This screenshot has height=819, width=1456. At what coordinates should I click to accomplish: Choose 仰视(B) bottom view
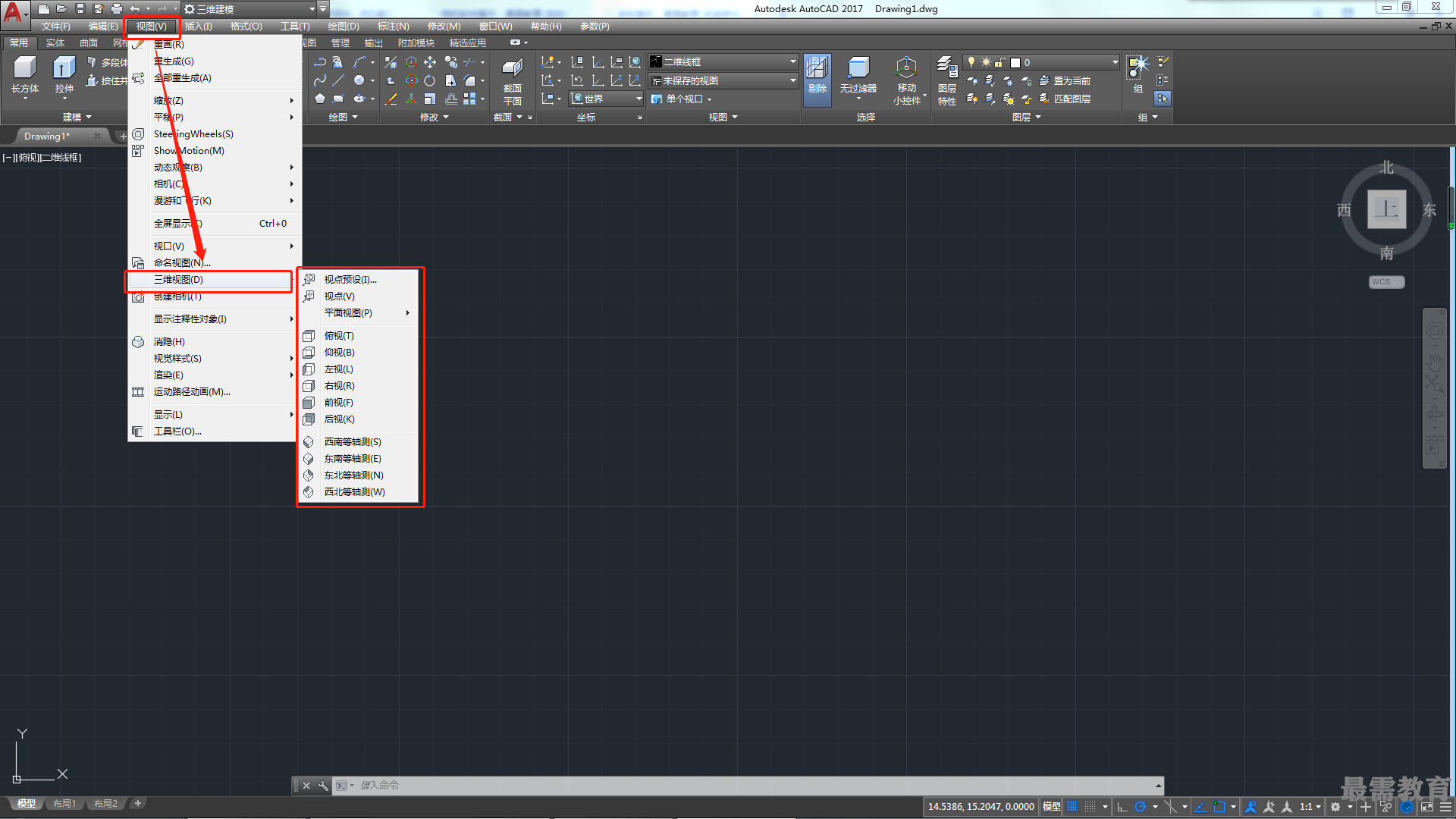point(359,352)
